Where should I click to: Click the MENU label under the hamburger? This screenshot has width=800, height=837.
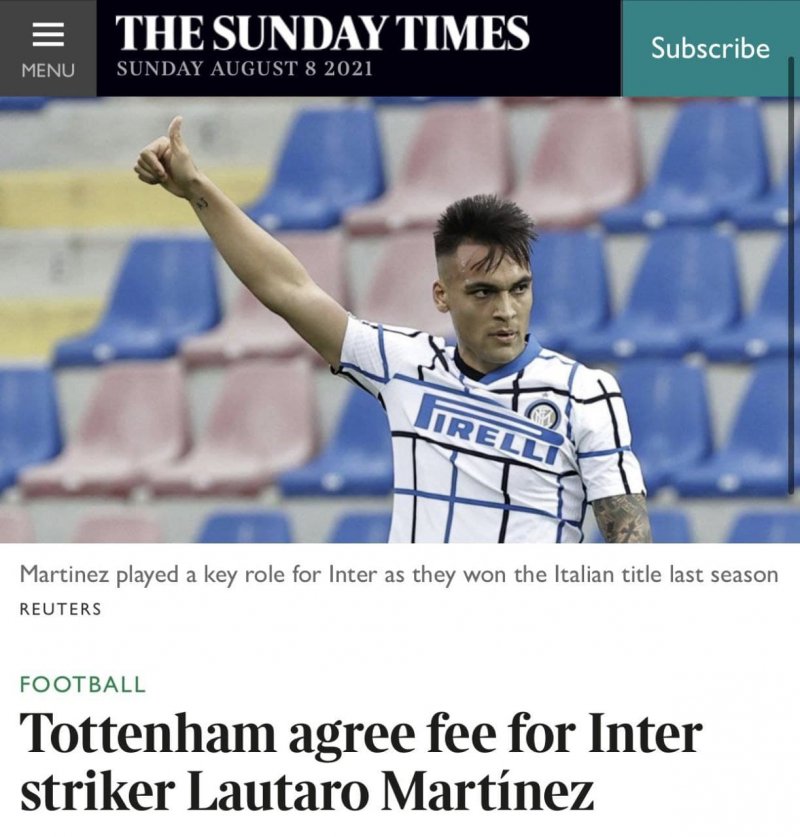click(48, 70)
